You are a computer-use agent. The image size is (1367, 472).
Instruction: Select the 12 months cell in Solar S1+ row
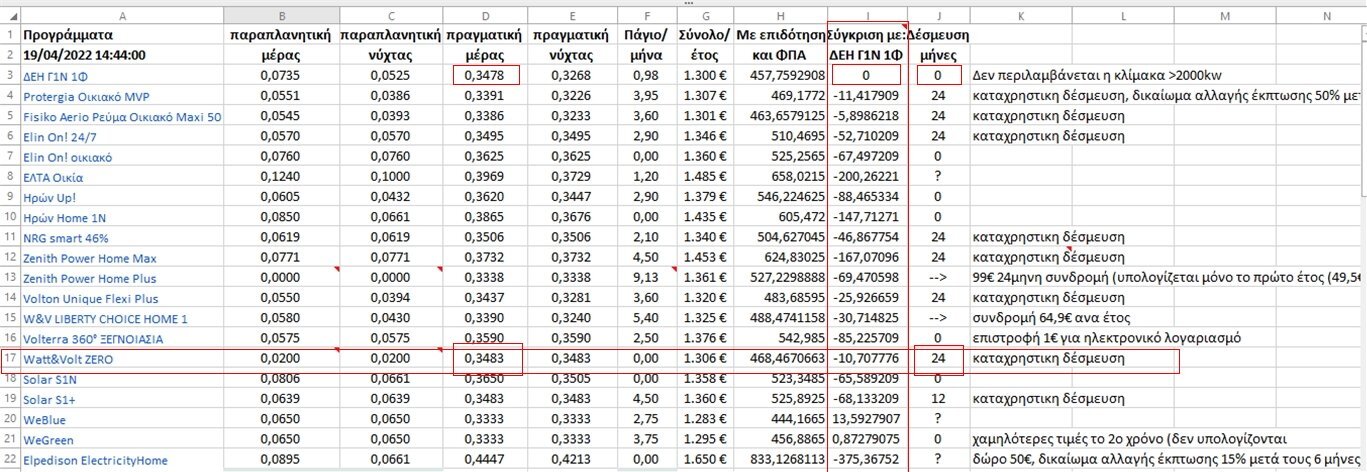pos(937,399)
